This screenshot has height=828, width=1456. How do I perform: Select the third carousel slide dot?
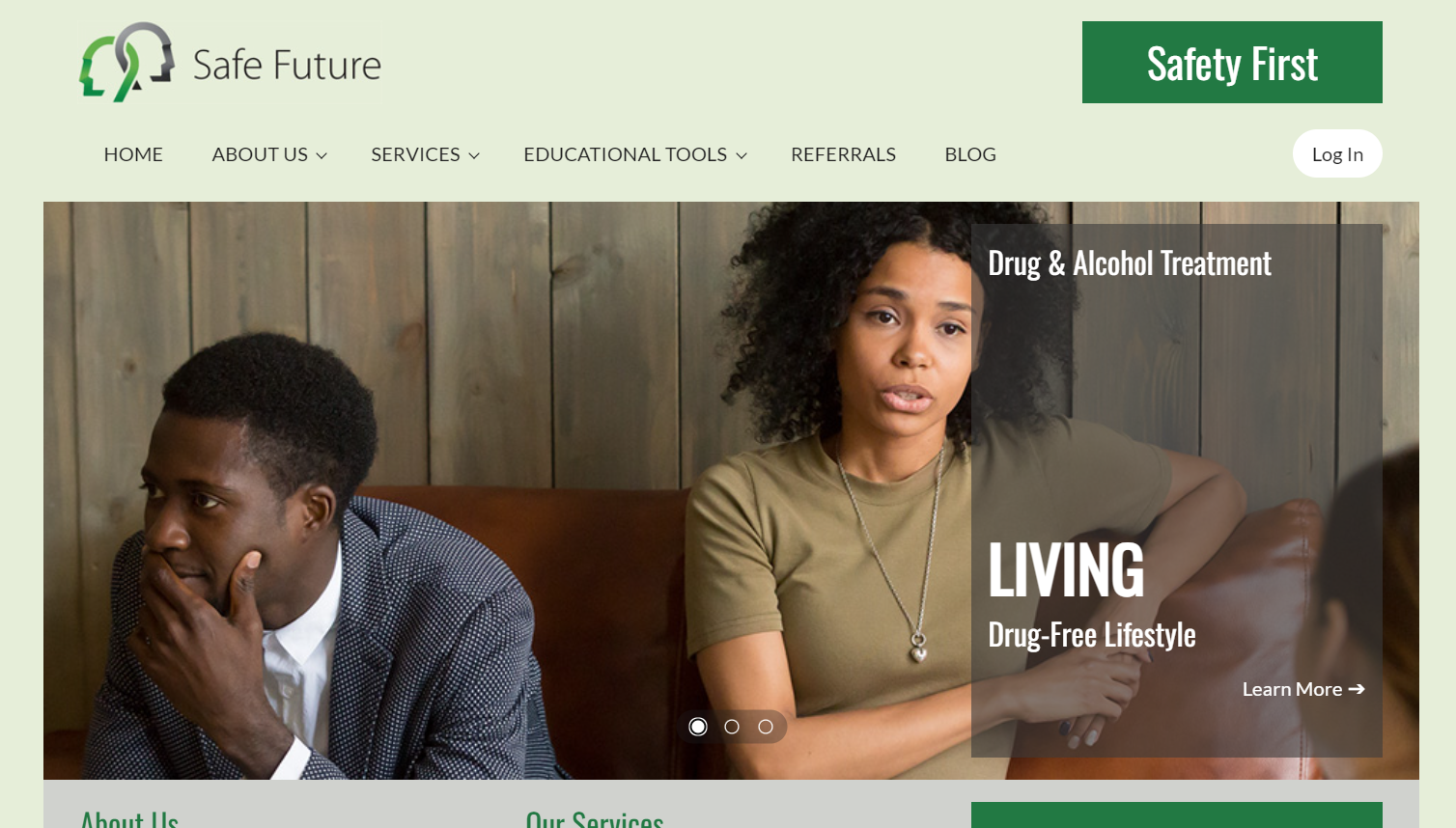click(x=766, y=727)
